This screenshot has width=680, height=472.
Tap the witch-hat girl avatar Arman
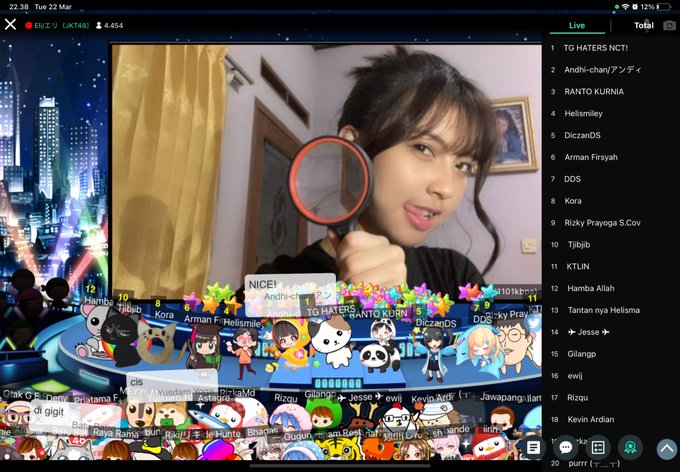(x=204, y=347)
